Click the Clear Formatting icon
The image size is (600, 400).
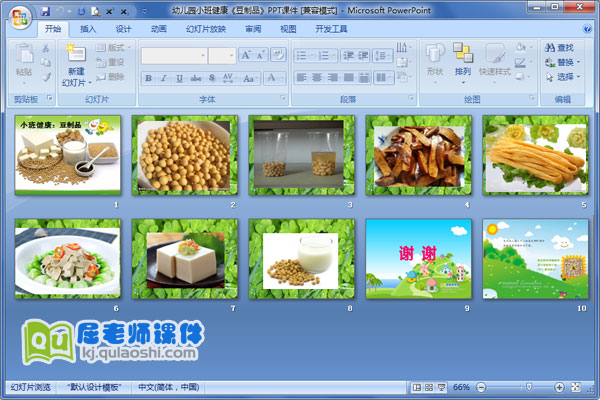point(278,56)
